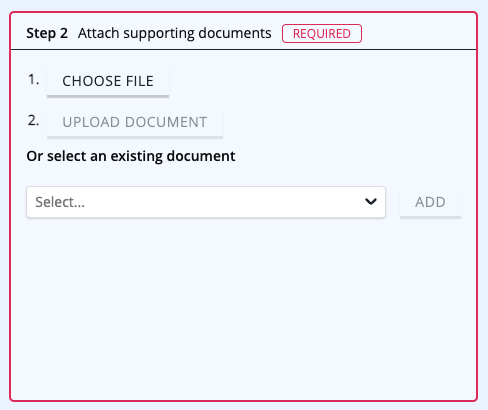Click the greyed-out UPLOAD DOCUMENT button
488x410 pixels.
[135, 122]
